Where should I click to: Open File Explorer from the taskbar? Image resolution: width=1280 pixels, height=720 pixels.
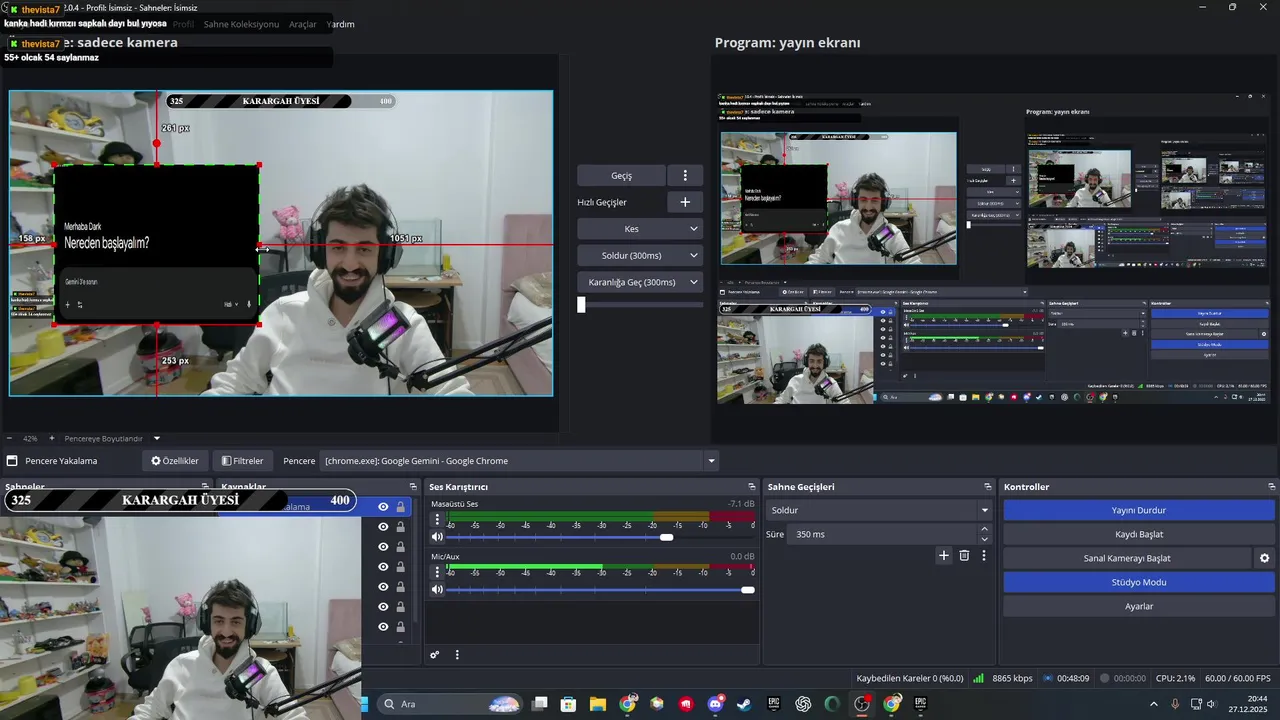pyautogui.click(x=597, y=704)
